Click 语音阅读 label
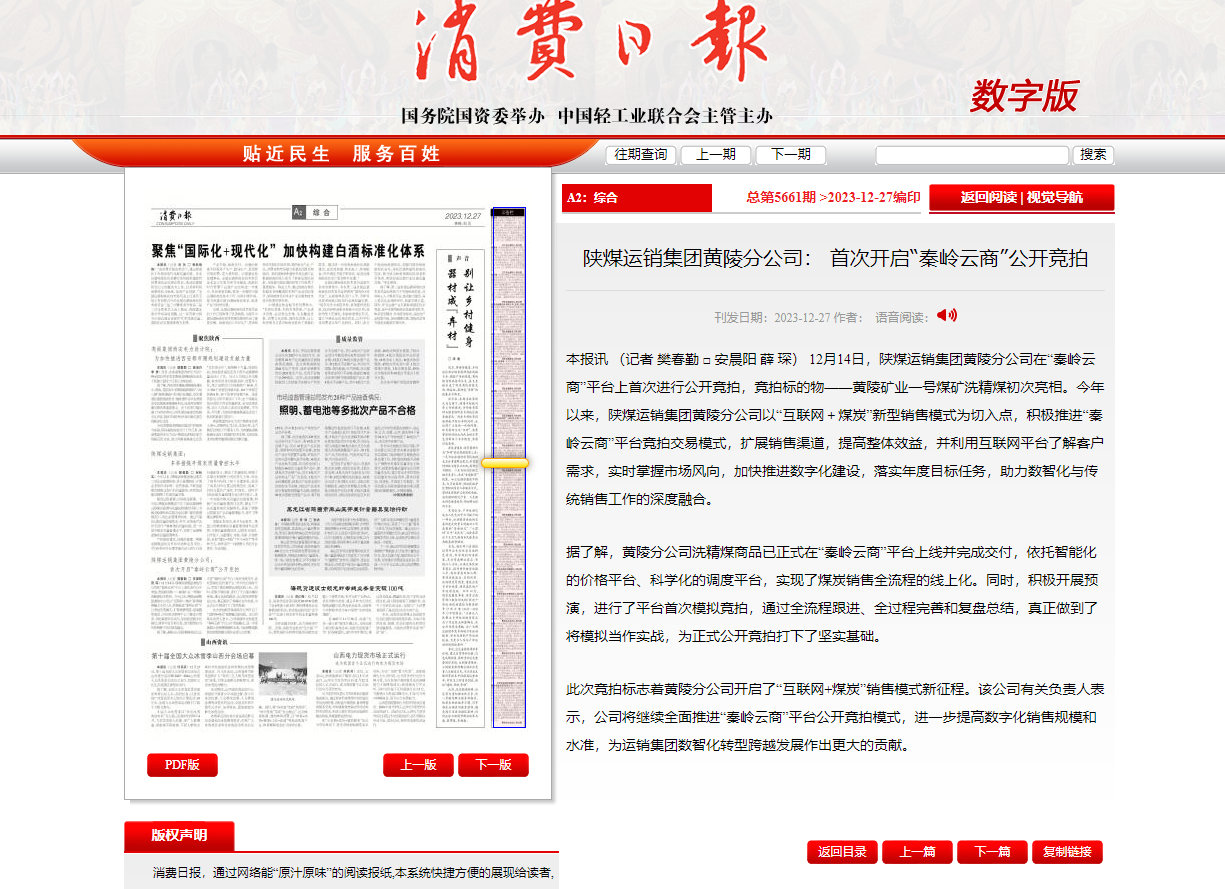Screen dimensions: 1225x889 902,317
